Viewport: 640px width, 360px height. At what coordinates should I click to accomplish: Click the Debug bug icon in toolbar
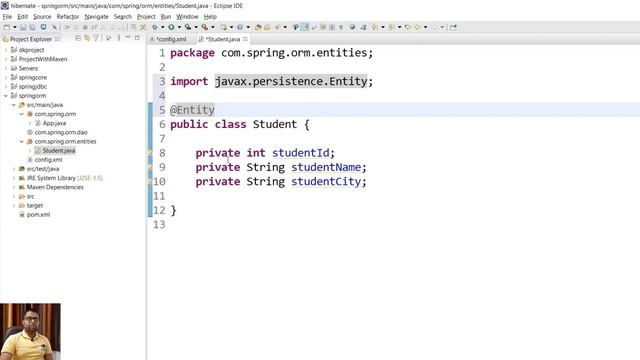coord(155,27)
